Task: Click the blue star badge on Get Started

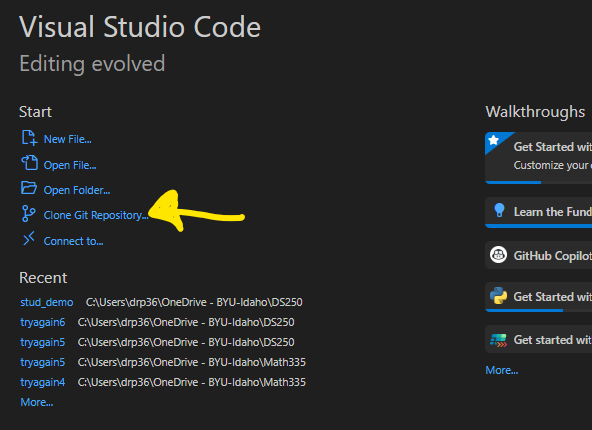Action: click(x=493, y=140)
